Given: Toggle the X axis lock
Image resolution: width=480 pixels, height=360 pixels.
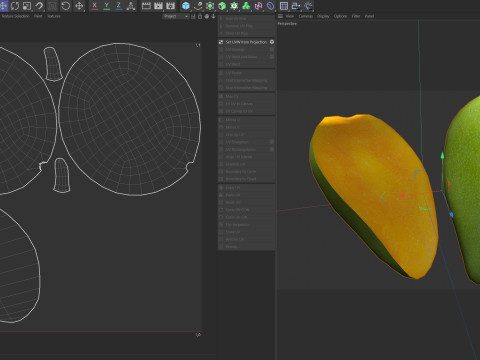Looking at the screenshot, I should tap(95, 6).
